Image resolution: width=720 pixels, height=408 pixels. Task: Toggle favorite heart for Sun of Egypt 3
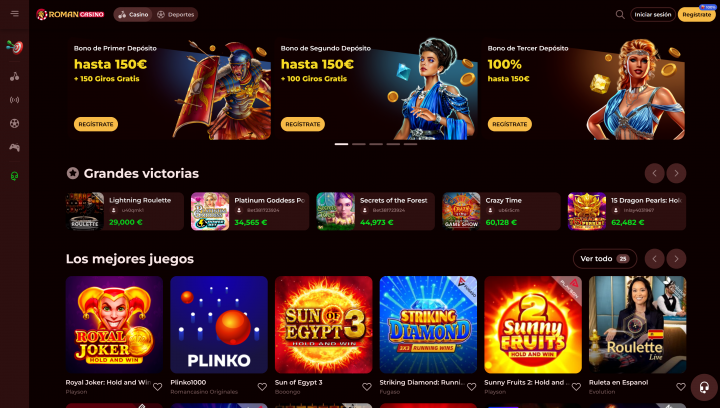(367, 387)
